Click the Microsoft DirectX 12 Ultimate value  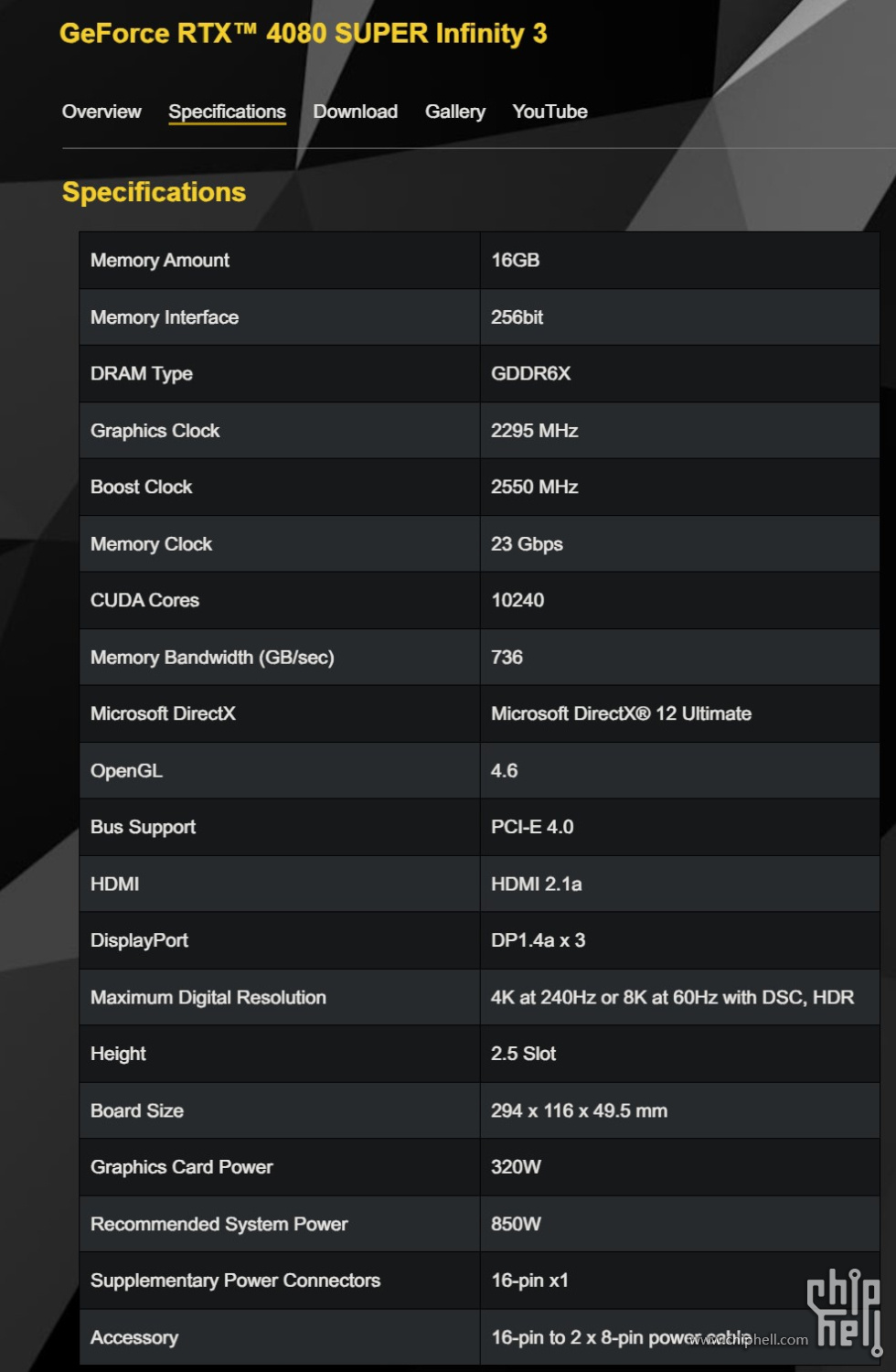tap(622, 714)
